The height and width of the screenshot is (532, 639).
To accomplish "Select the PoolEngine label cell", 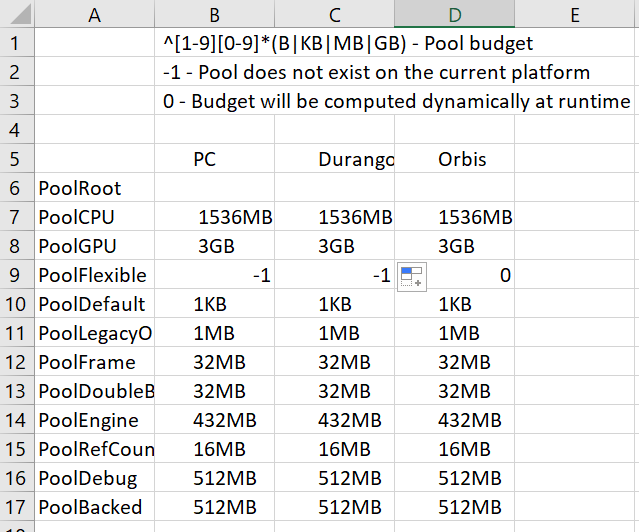I will tap(95, 419).
